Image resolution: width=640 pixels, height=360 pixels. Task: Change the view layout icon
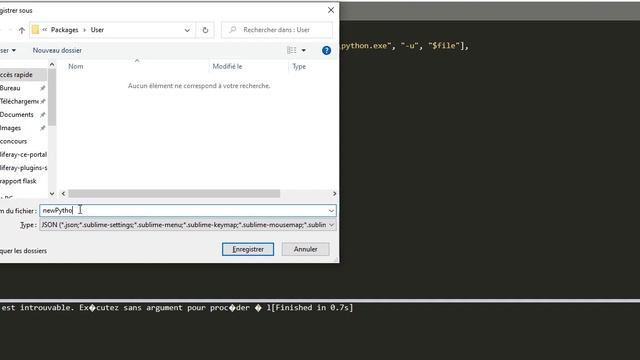pyautogui.click(x=291, y=50)
